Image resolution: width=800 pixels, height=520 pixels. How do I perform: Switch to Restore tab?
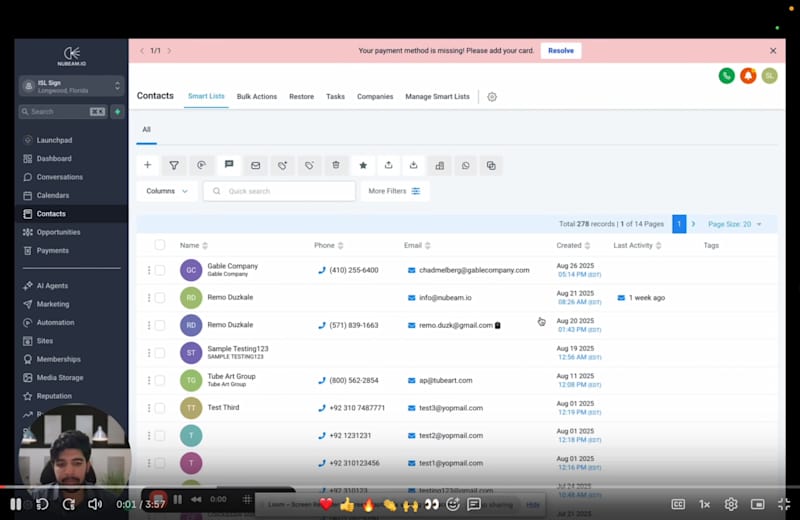(302, 96)
